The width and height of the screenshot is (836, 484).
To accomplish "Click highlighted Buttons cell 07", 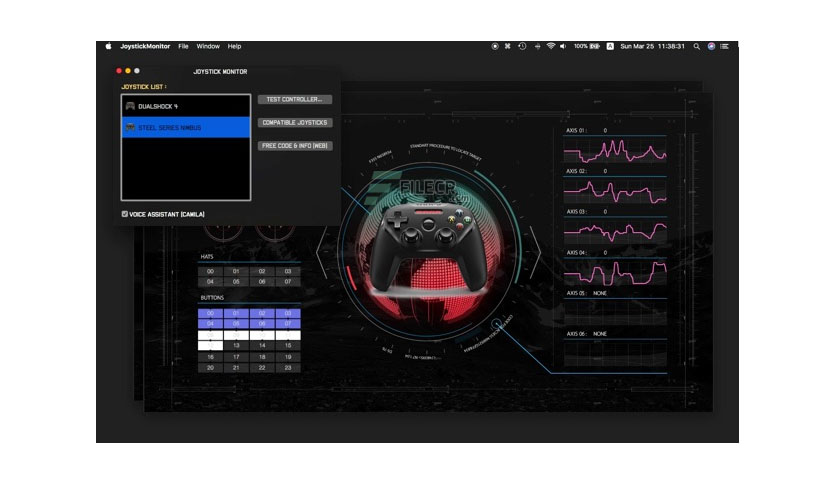I will point(288,324).
